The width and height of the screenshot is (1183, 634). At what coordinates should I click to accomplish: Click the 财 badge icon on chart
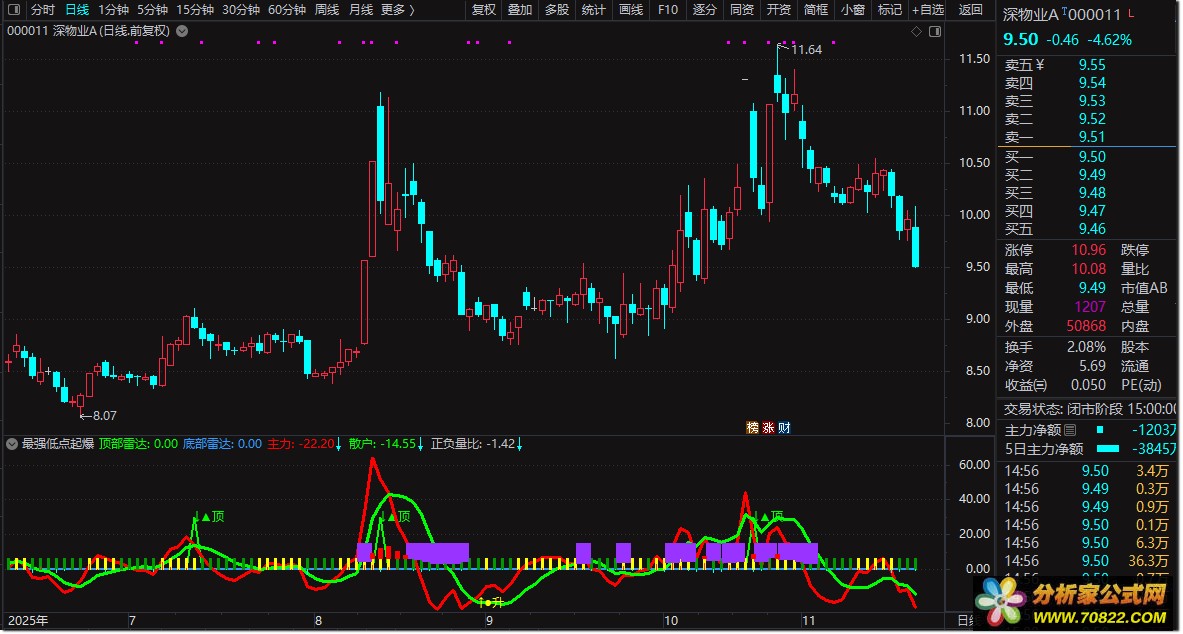[x=784, y=427]
